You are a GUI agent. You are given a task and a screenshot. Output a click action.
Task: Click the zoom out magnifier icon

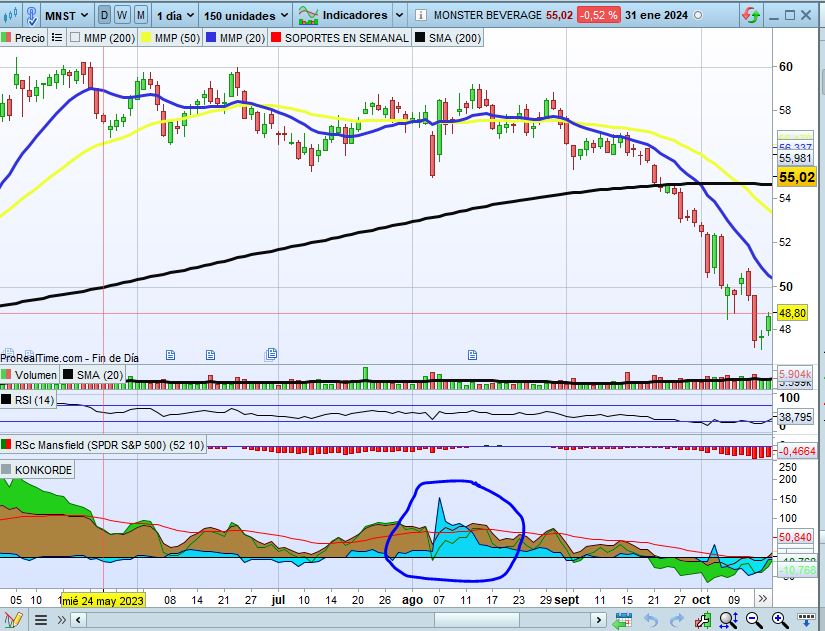click(754, 619)
